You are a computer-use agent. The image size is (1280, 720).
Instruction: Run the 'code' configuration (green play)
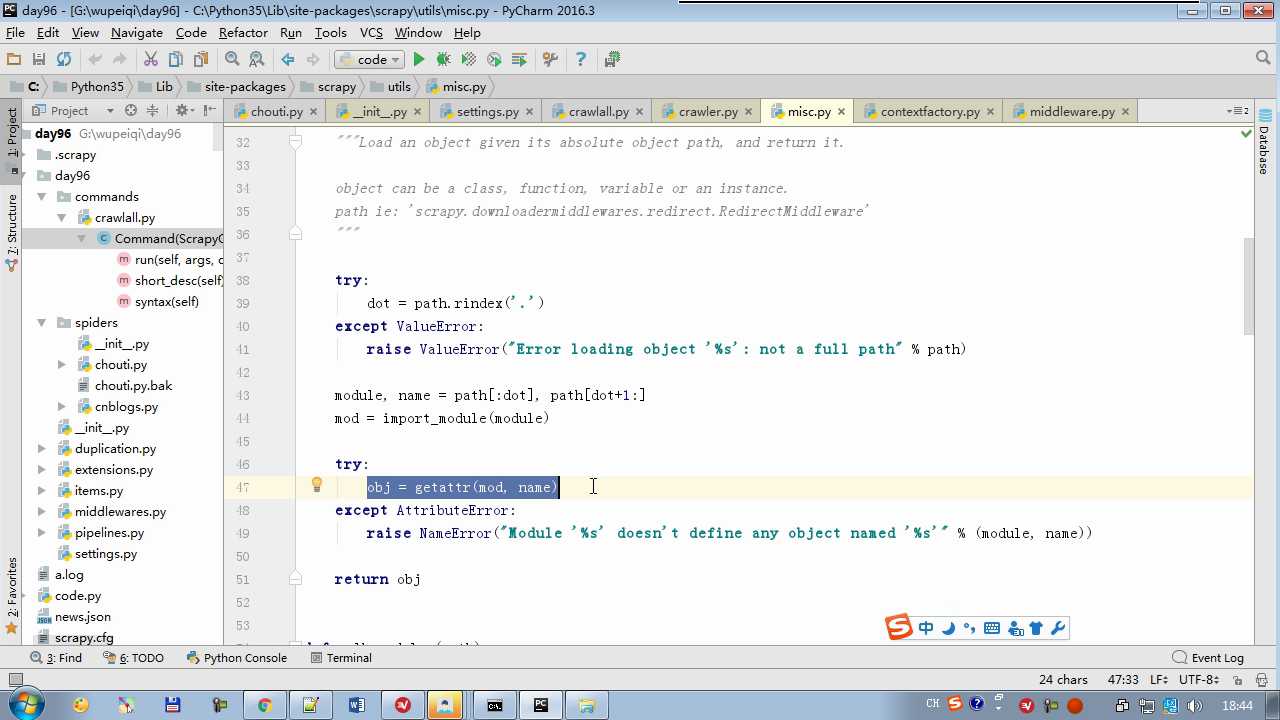coord(419,60)
